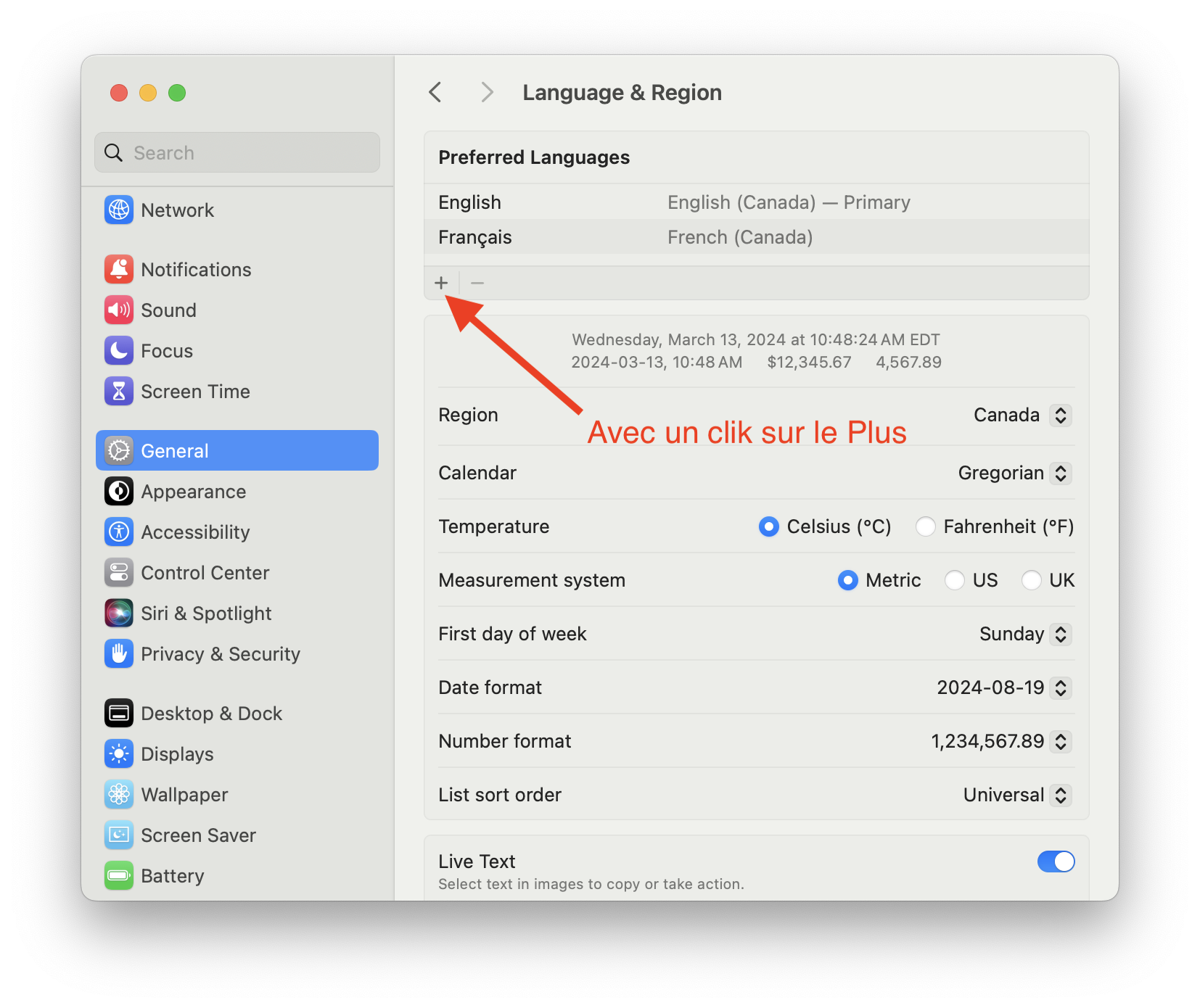Image resolution: width=1200 pixels, height=1008 pixels.
Task: Choose UK measurement system
Action: [x=1032, y=580]
